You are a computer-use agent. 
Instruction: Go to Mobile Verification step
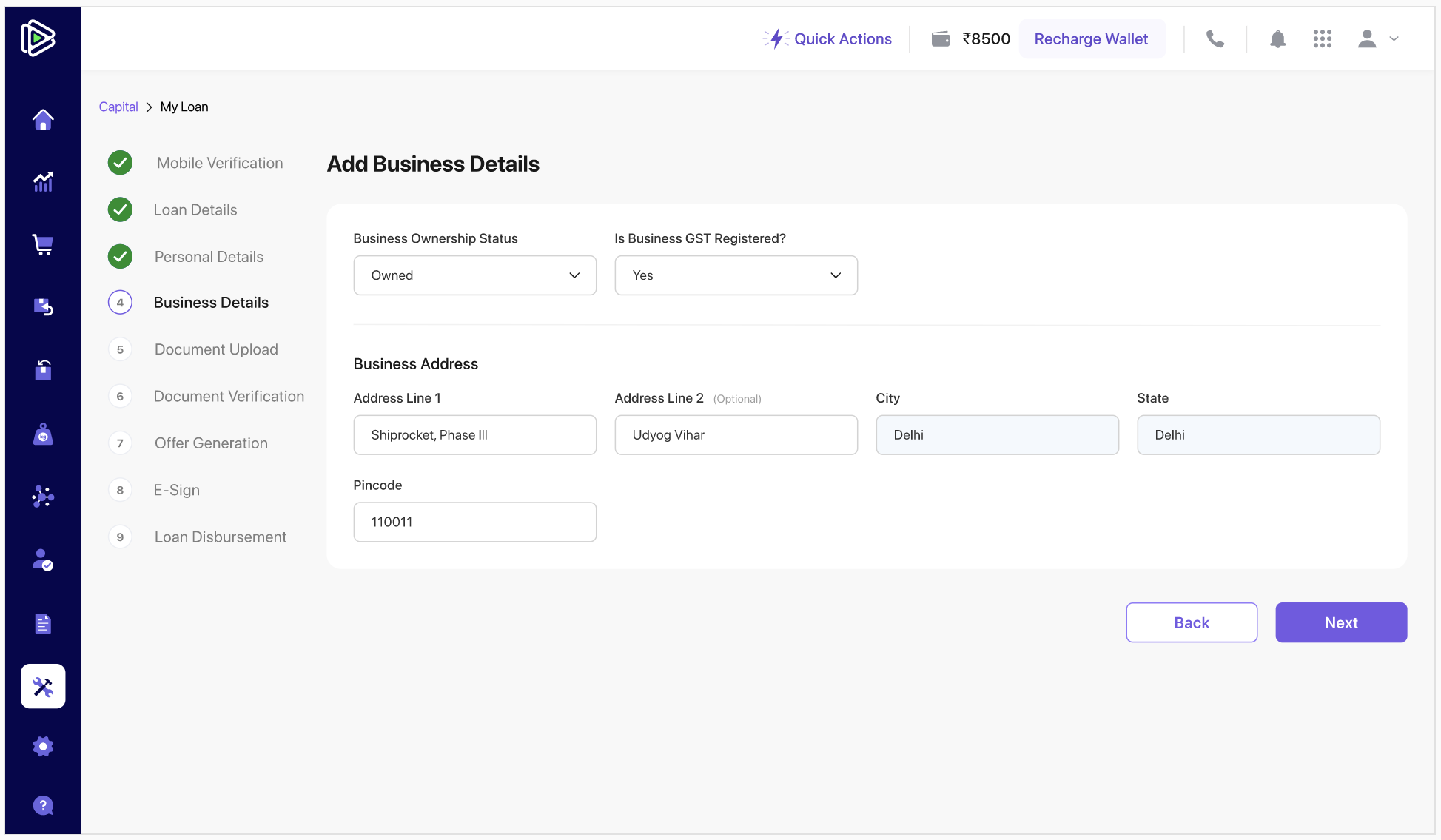[x=219, y=163]
